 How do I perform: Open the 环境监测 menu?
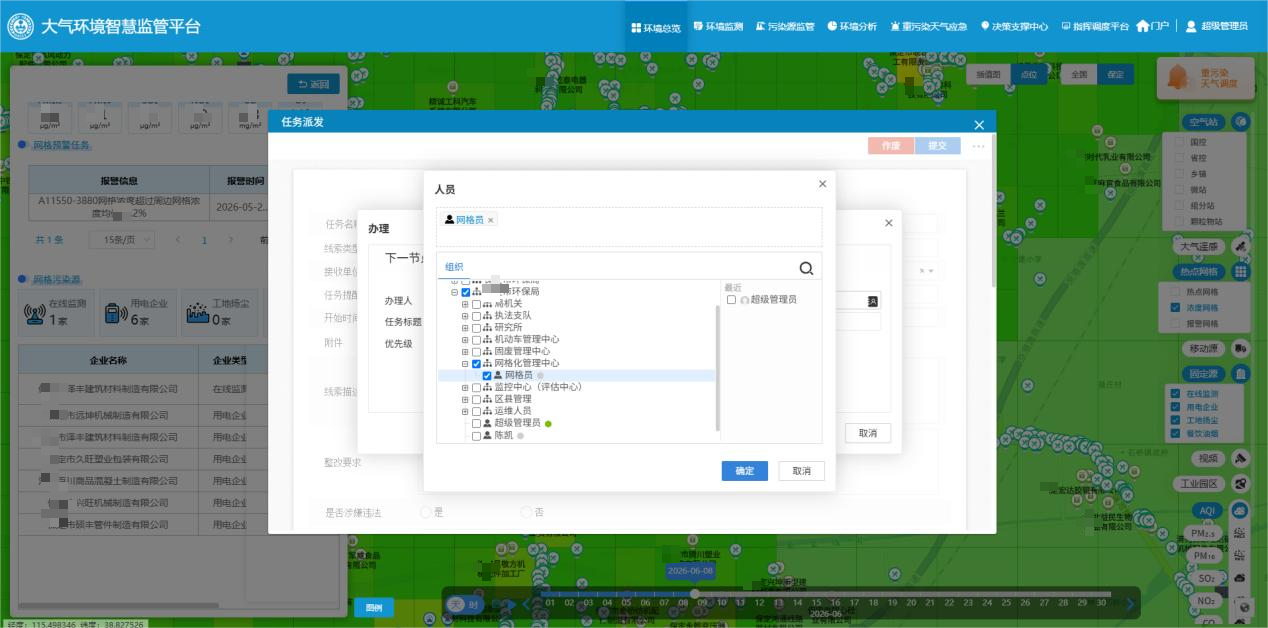pyautogui.click(x=718, y=27)
